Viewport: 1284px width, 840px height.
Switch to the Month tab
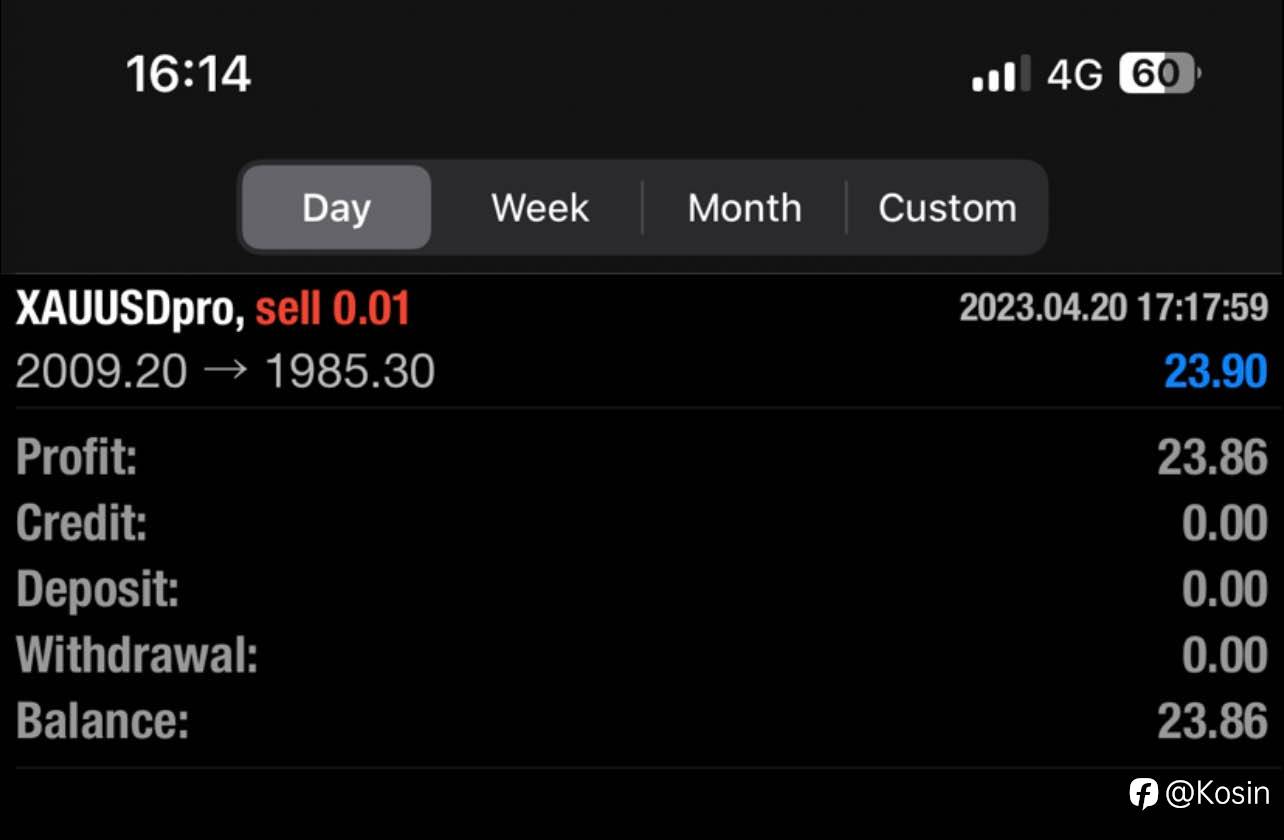[x=744, y=208]
